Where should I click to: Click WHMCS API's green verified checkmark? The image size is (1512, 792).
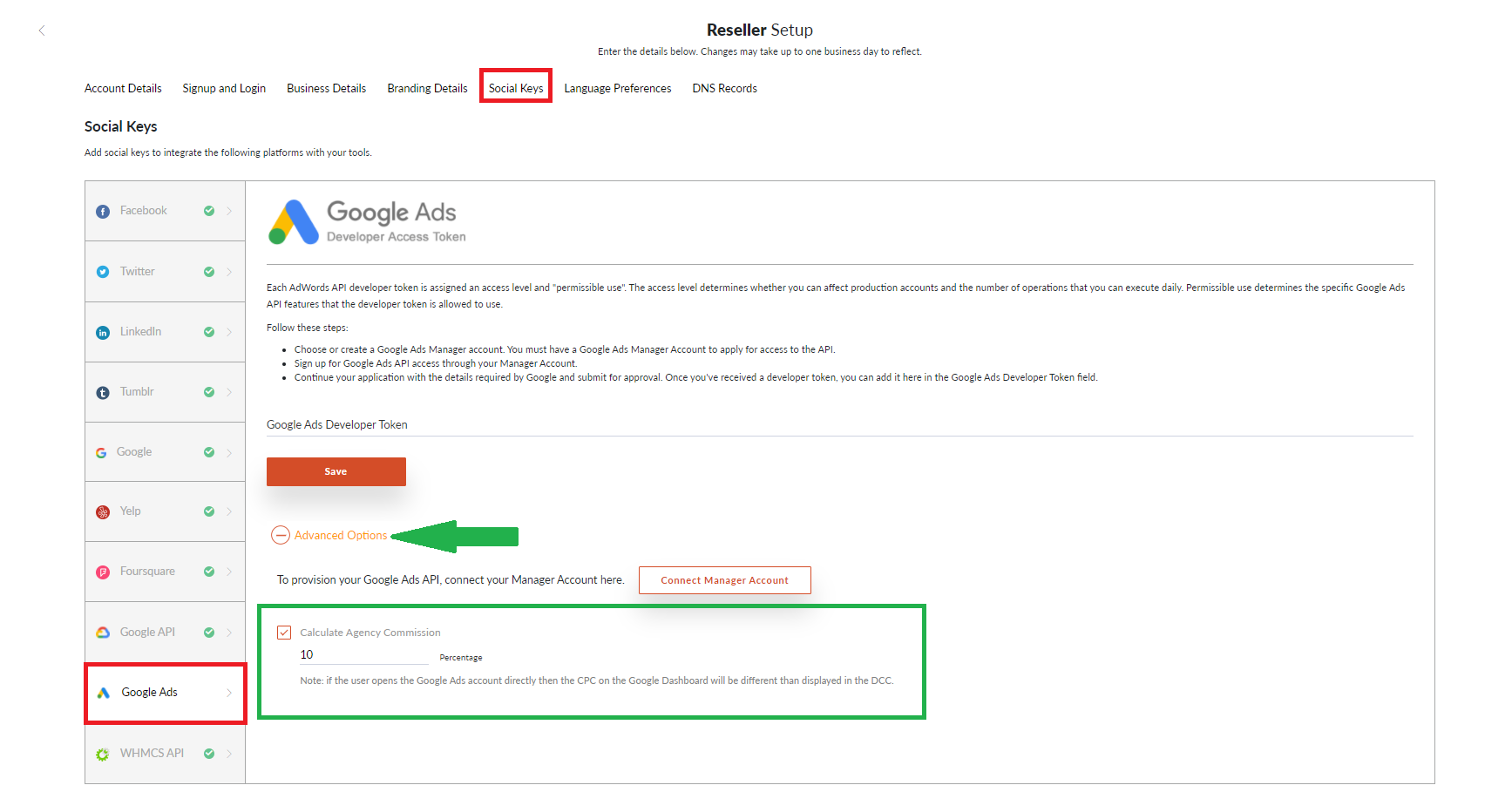click(x=209, y=754)
